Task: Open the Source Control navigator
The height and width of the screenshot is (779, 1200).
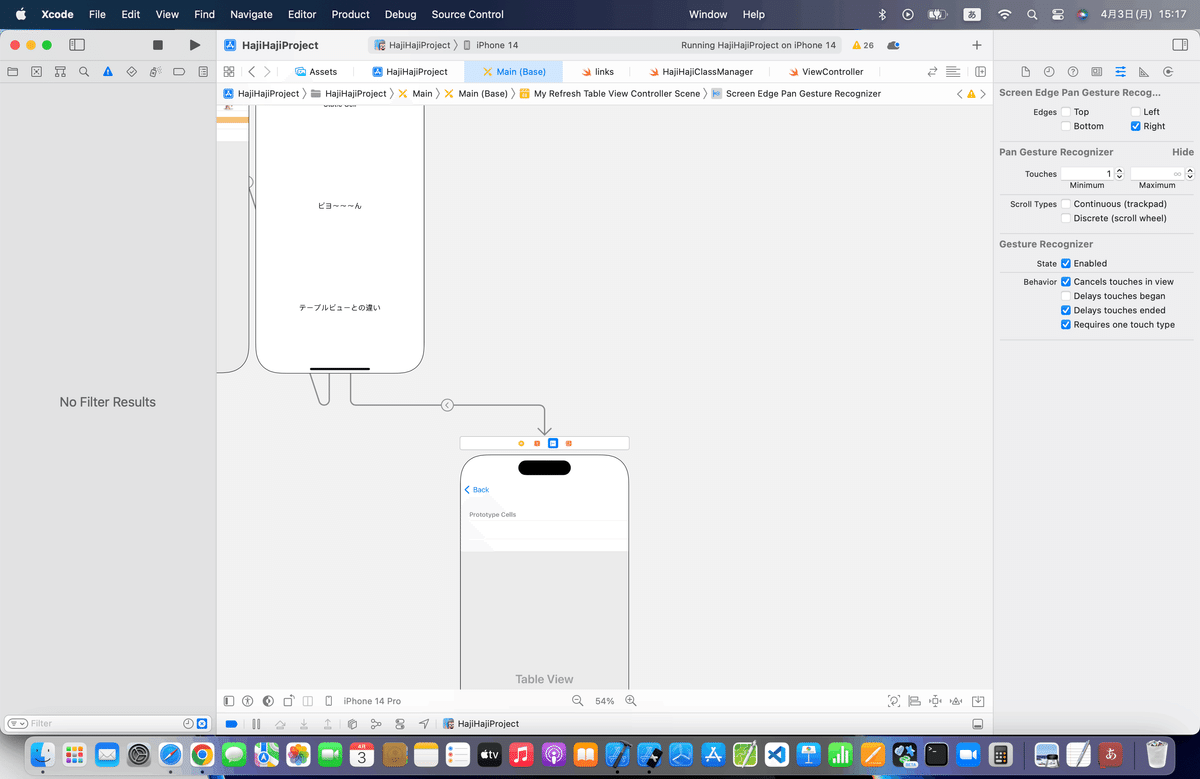Action: pos(36,72)
